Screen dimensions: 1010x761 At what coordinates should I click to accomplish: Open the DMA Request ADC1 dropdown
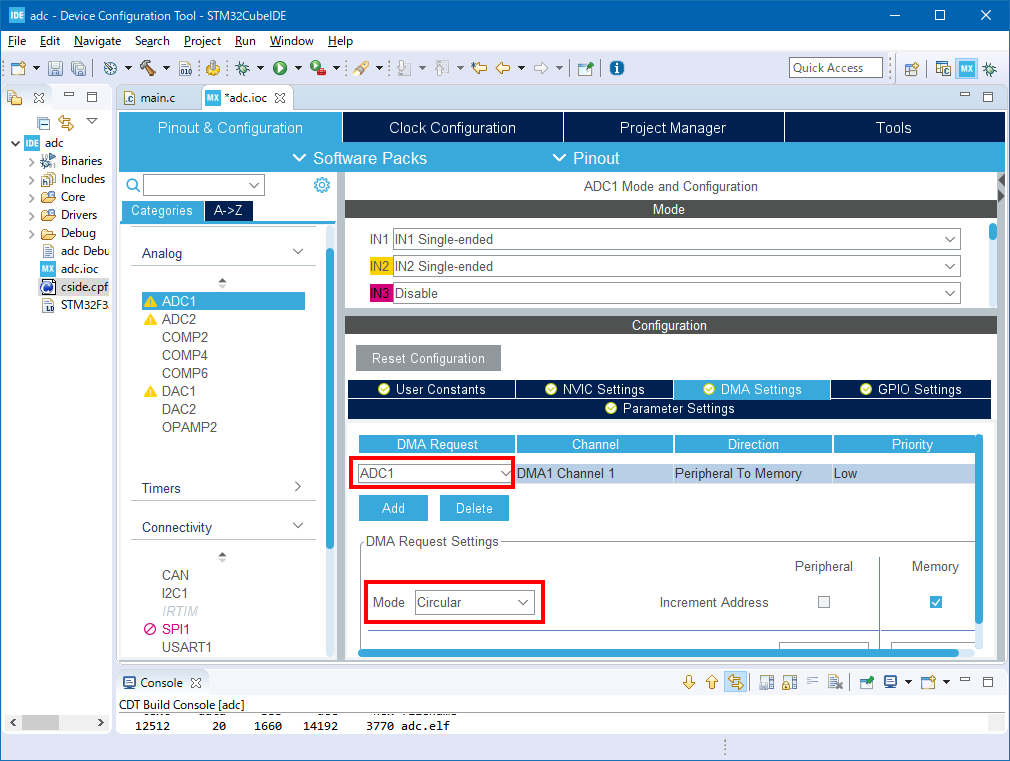[x=435, y=473]
